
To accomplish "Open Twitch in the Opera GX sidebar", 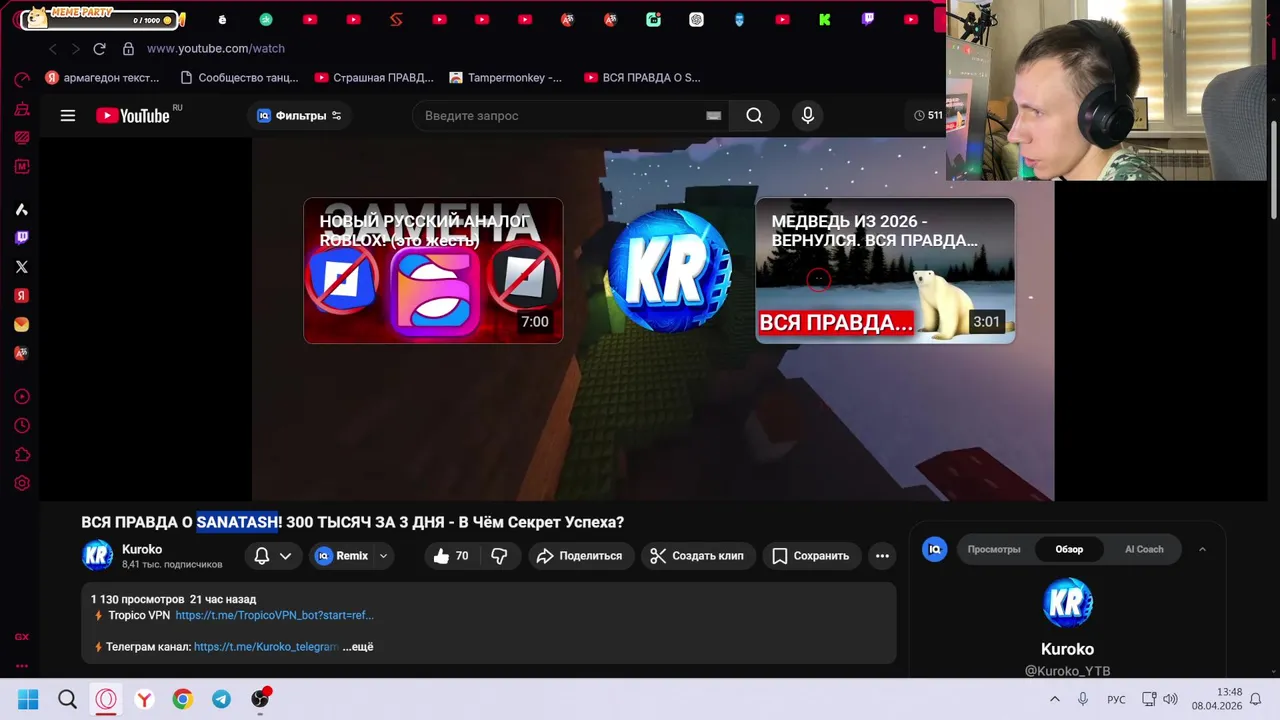I will [x=21, y=238].
